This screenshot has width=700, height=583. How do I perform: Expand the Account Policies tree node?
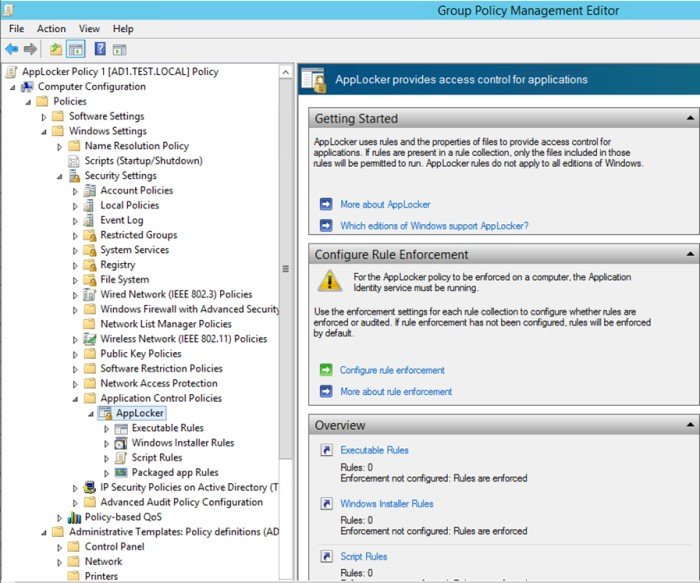pyautogui.click(x=75, y=191)
